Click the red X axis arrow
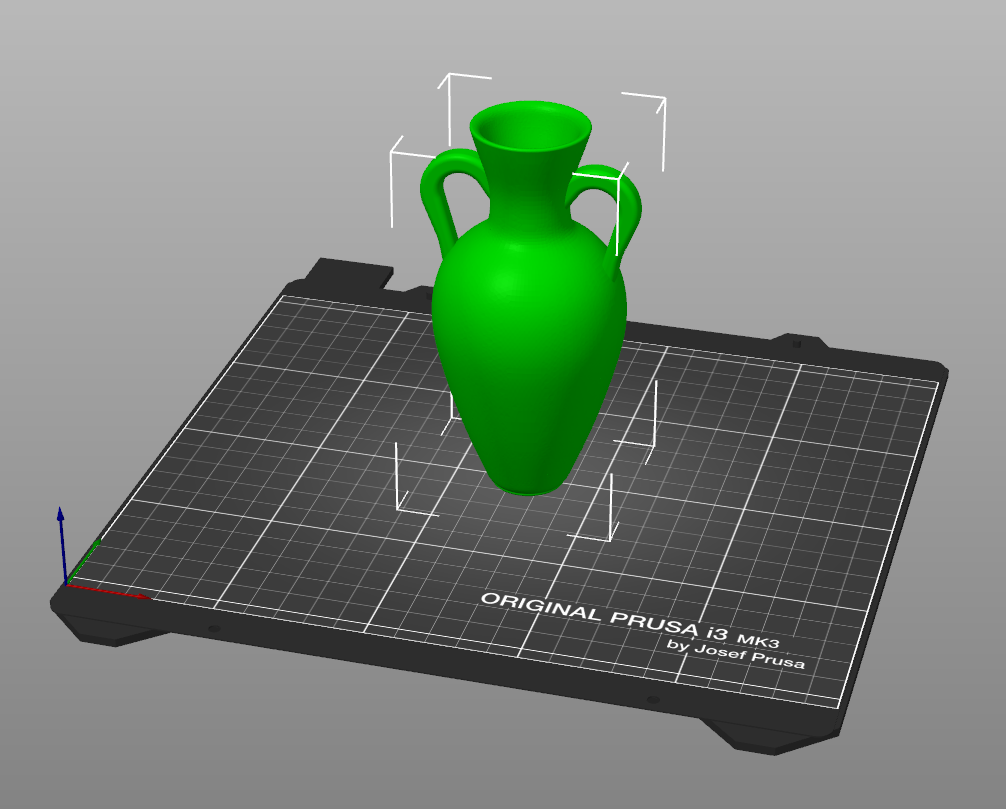Image resolution: width=1006 pixels, height=809 pixels. [108, 592]
